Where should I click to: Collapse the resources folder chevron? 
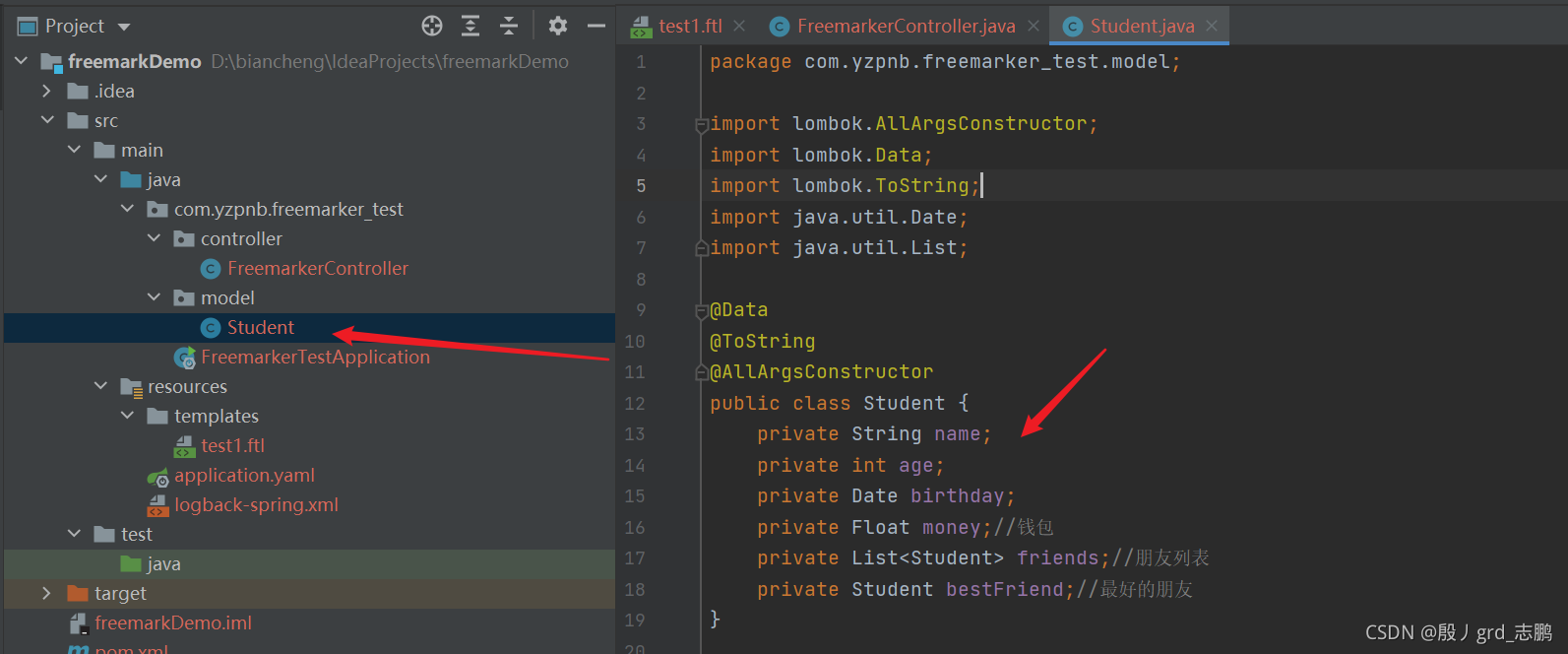click(100, 386)
